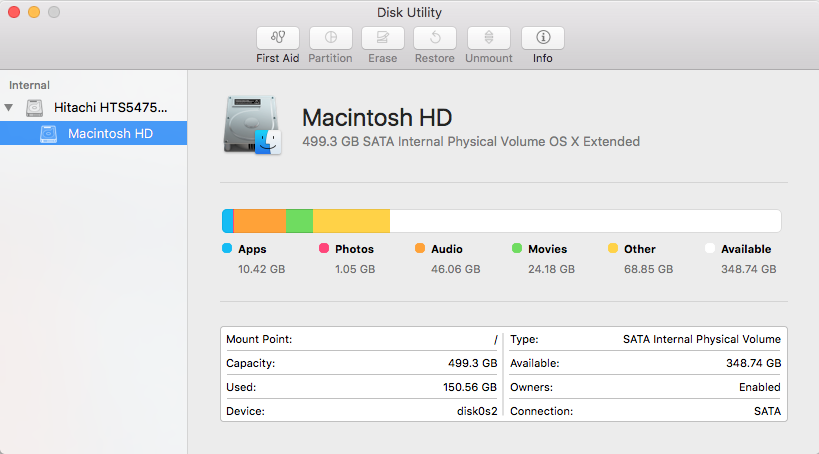Click the First Aid toolbar icon
Image resolution: width=819 pixels, height=454 pixels.
(277, 38)
